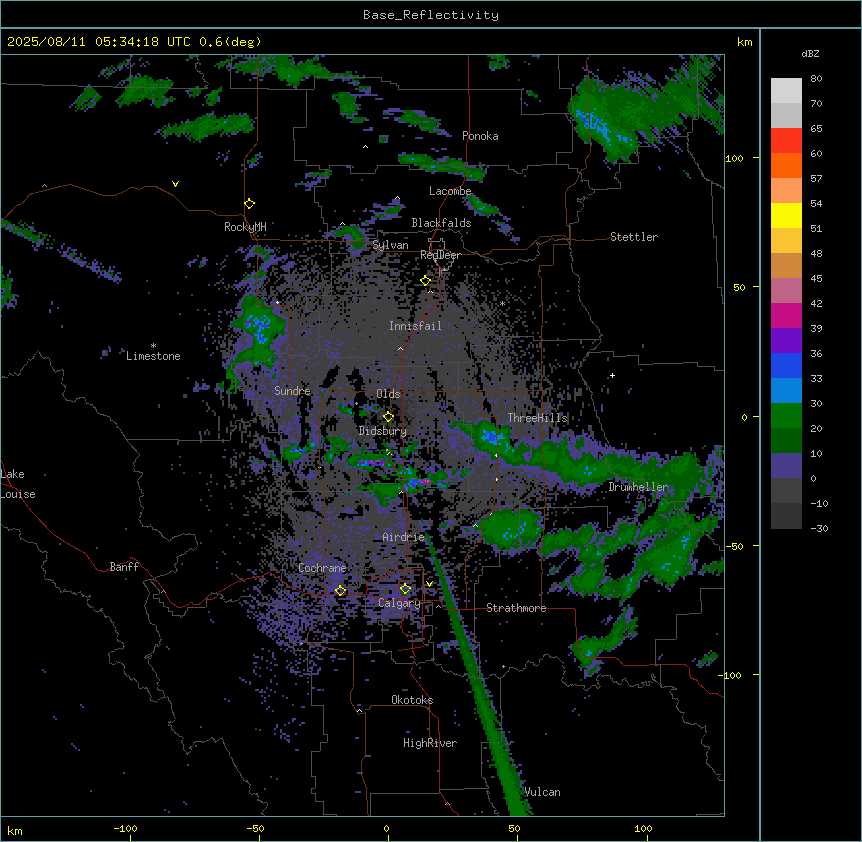Click the blue 36 dBZ legend color
Image resolution: width=862 pixels, height=842 pixels.
click(786, 365)
